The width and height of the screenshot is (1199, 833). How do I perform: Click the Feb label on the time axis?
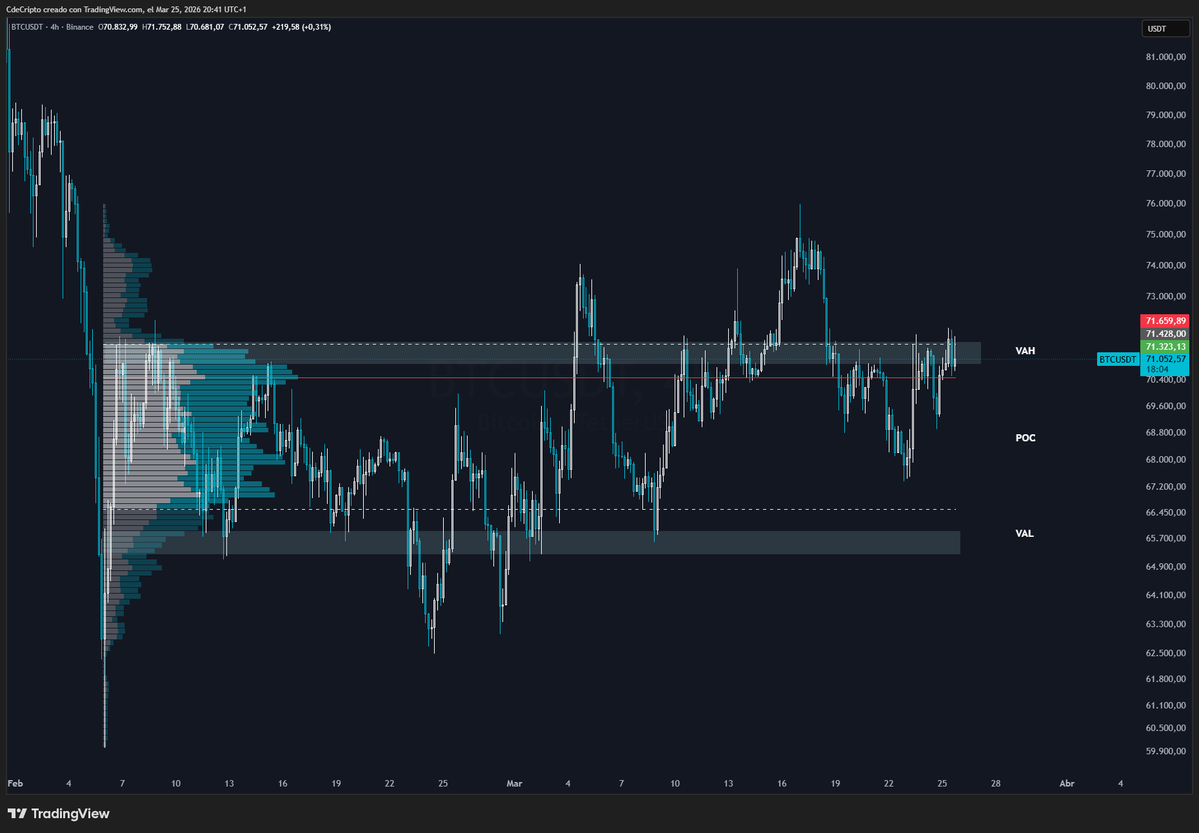(15, 783)
